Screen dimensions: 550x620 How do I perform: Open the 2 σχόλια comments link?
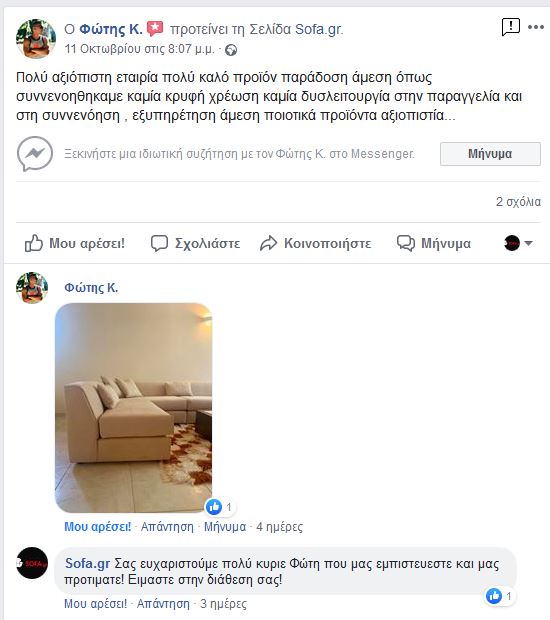[518, 202]
